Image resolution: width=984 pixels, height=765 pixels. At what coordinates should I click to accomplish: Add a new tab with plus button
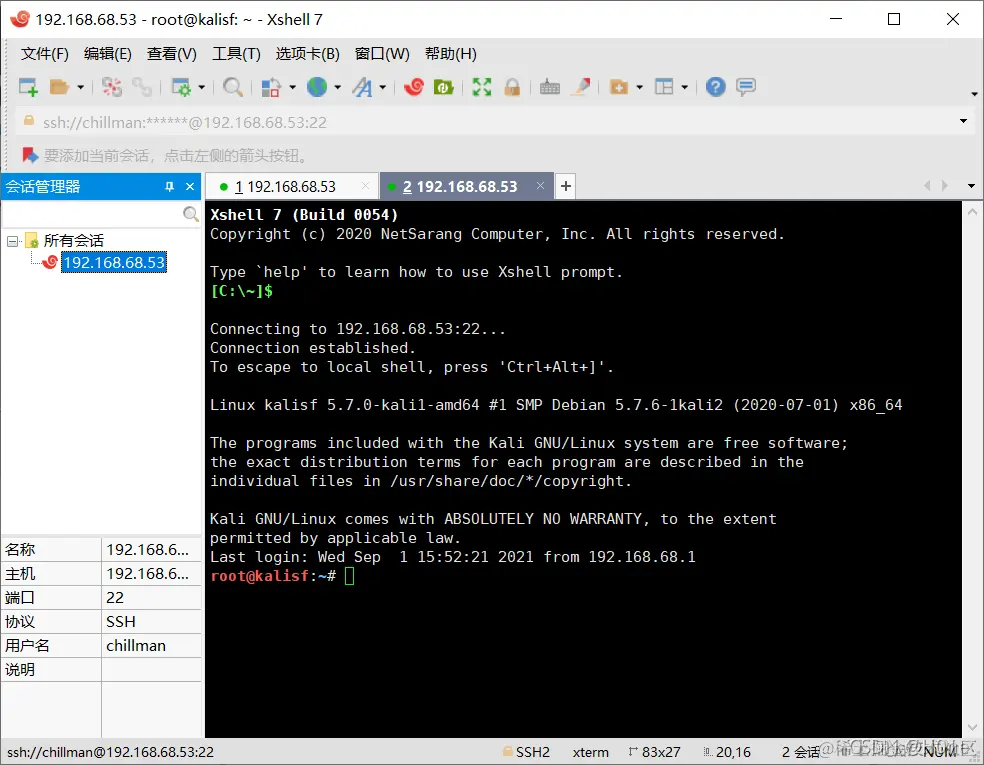[x=565, y=186]
